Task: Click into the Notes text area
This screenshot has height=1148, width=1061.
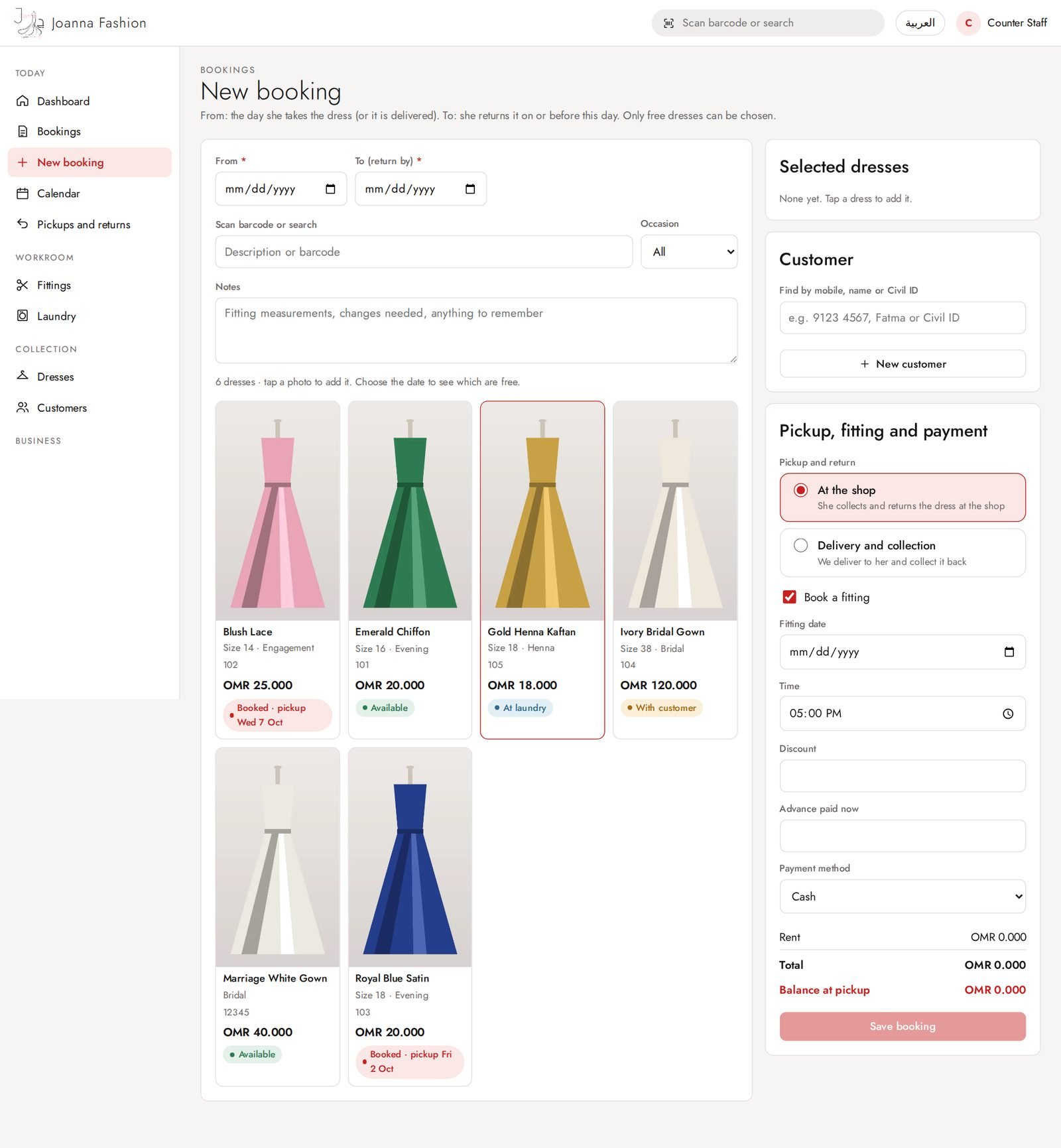Action: pos(476,330)
